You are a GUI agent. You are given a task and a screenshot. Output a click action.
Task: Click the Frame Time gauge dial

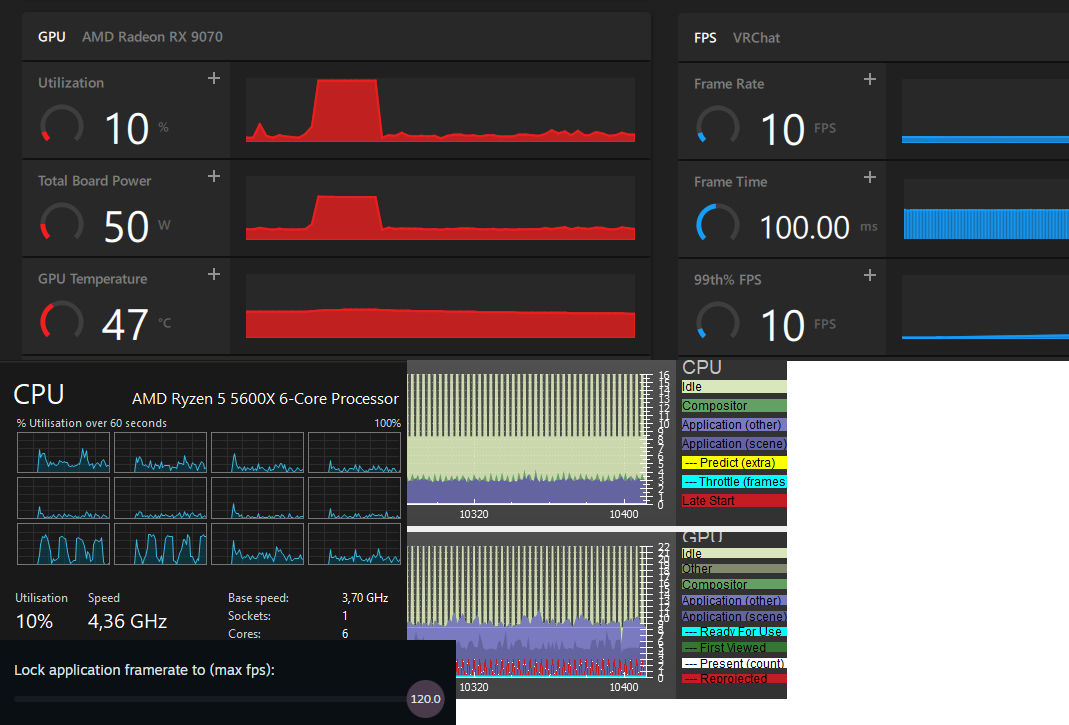click(718, 224)
